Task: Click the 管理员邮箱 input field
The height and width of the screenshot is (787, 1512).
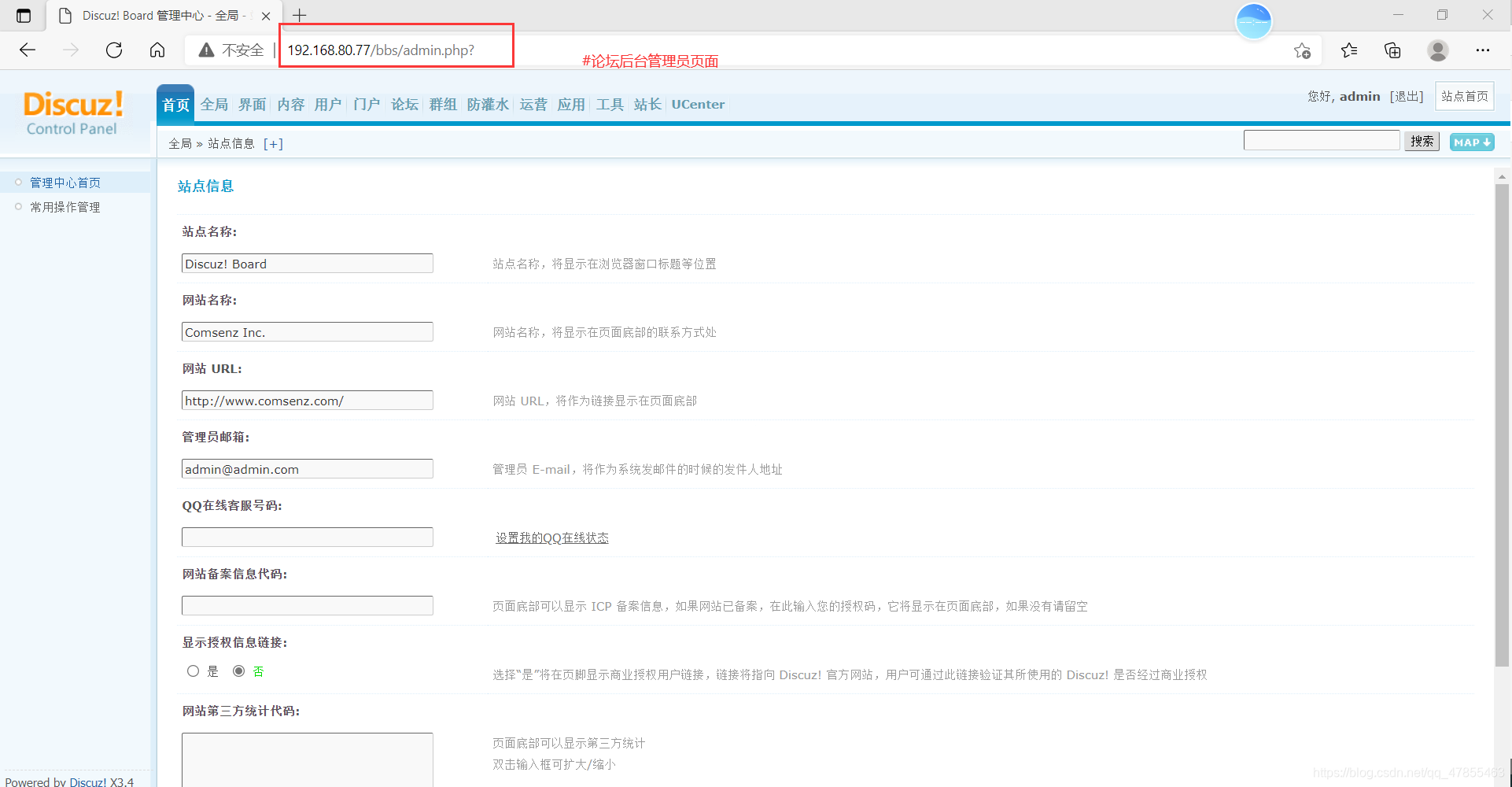Action: coord(308,469)
